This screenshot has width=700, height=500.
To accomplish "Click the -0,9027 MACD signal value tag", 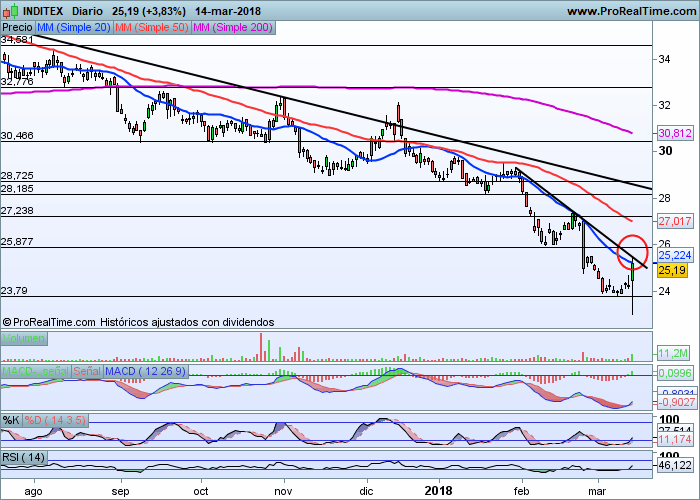I will coord(675,402).
